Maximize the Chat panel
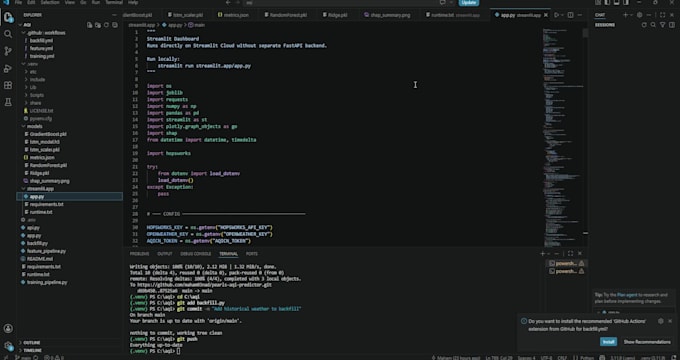This screenshot has height=360, width=680. [662, 15]
